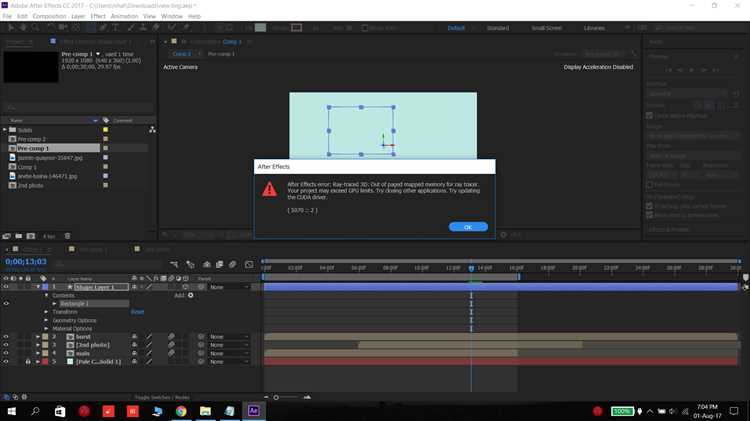Open Chrome from the Windows taskbar
Image resolution: width=750 pixels, height=421 pixels.
pyautogui.click(x=181, y=411)
